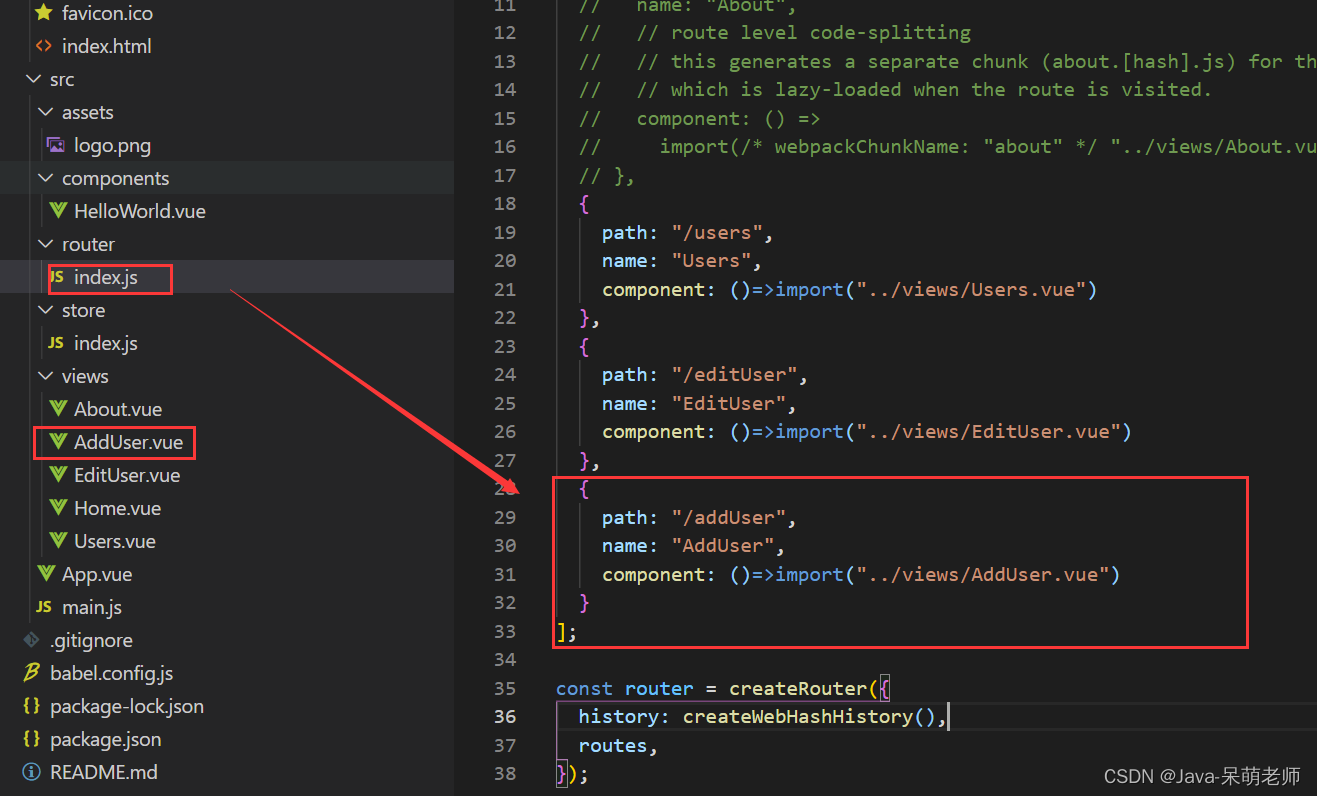Click the star icon of favicon.ico

[43, 13]
